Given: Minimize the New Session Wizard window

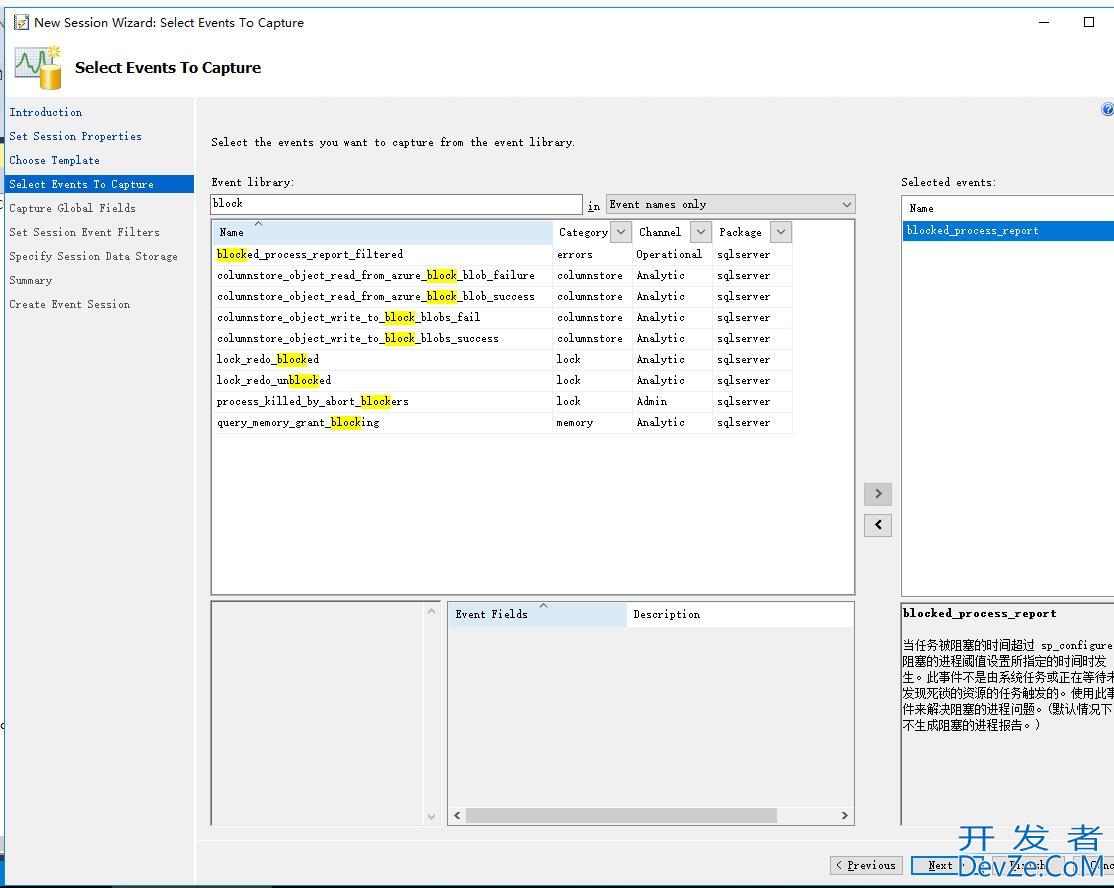Looking at the screenshot, I should pyautogui.click(x=1044, y=22).
